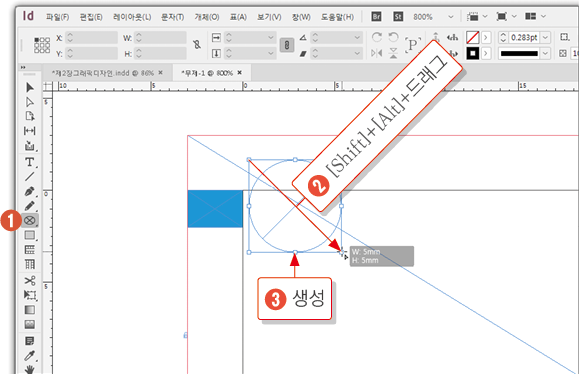Select the Content Collector tool
Viewport: 579px width, 374px height.
(x=30, y=146)
